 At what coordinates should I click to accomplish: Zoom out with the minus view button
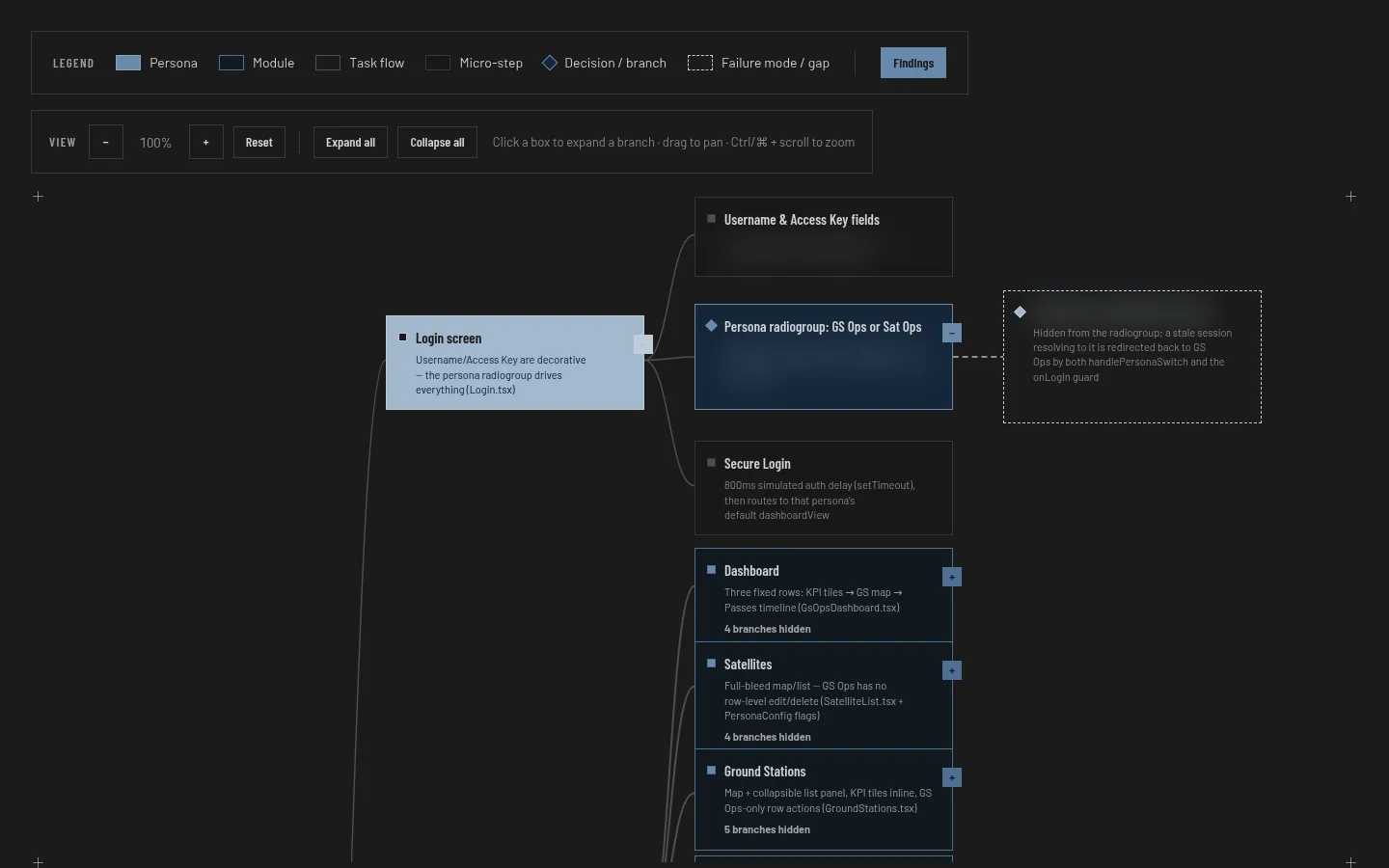(106, 142)
